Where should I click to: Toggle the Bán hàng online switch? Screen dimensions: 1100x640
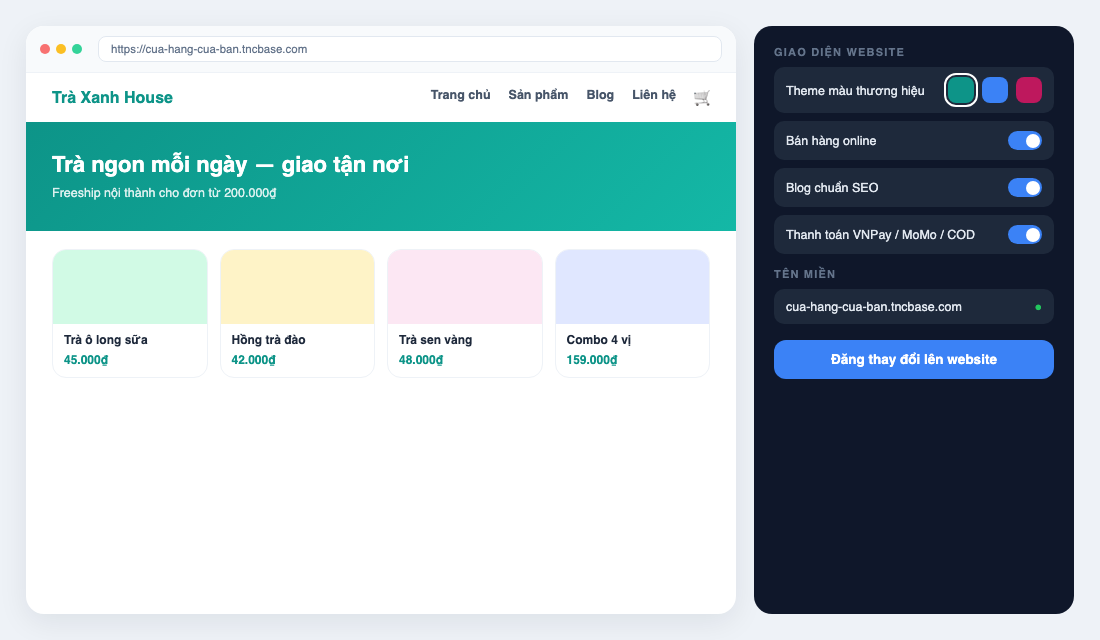click(1025, 141)
